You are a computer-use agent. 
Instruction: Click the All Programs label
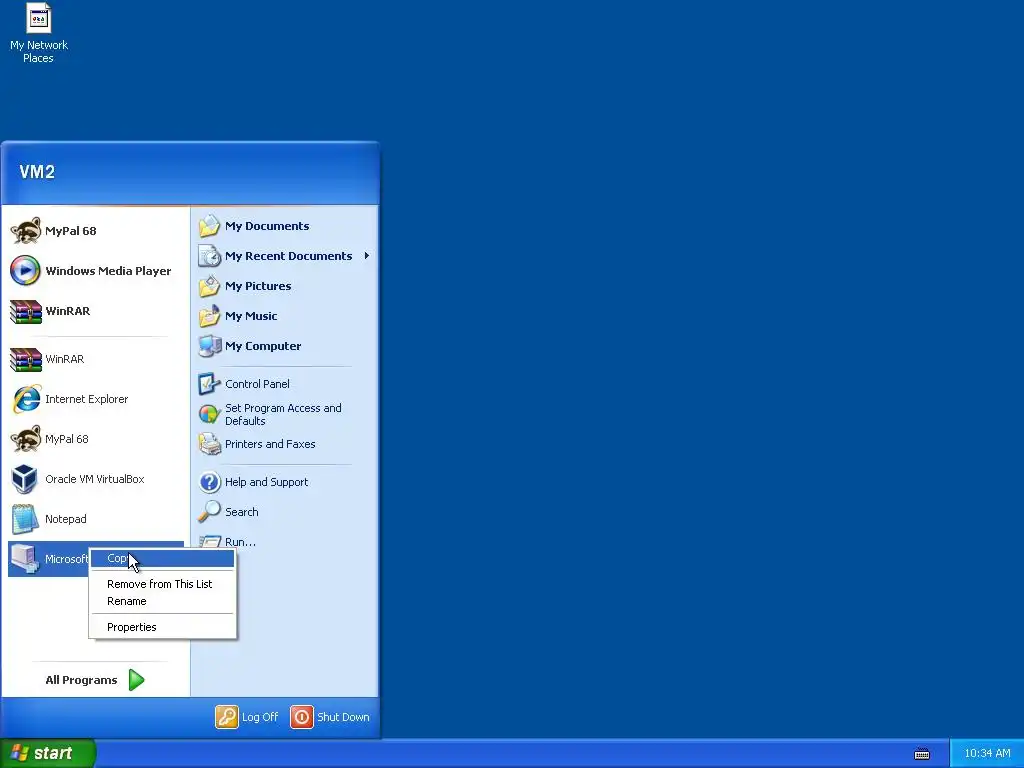click(x=81, y=680)
